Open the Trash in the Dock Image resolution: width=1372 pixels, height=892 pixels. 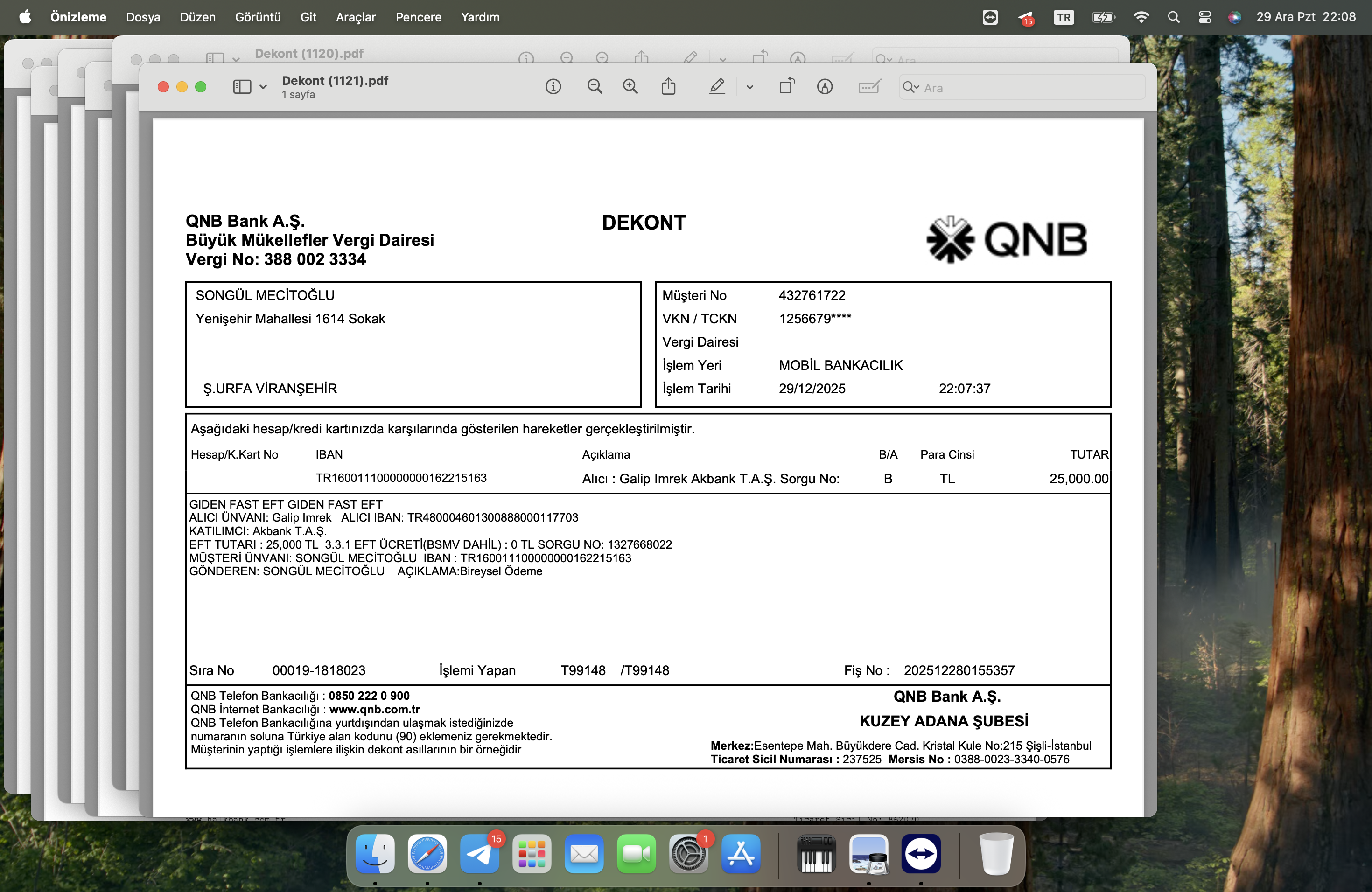(996, 853)
